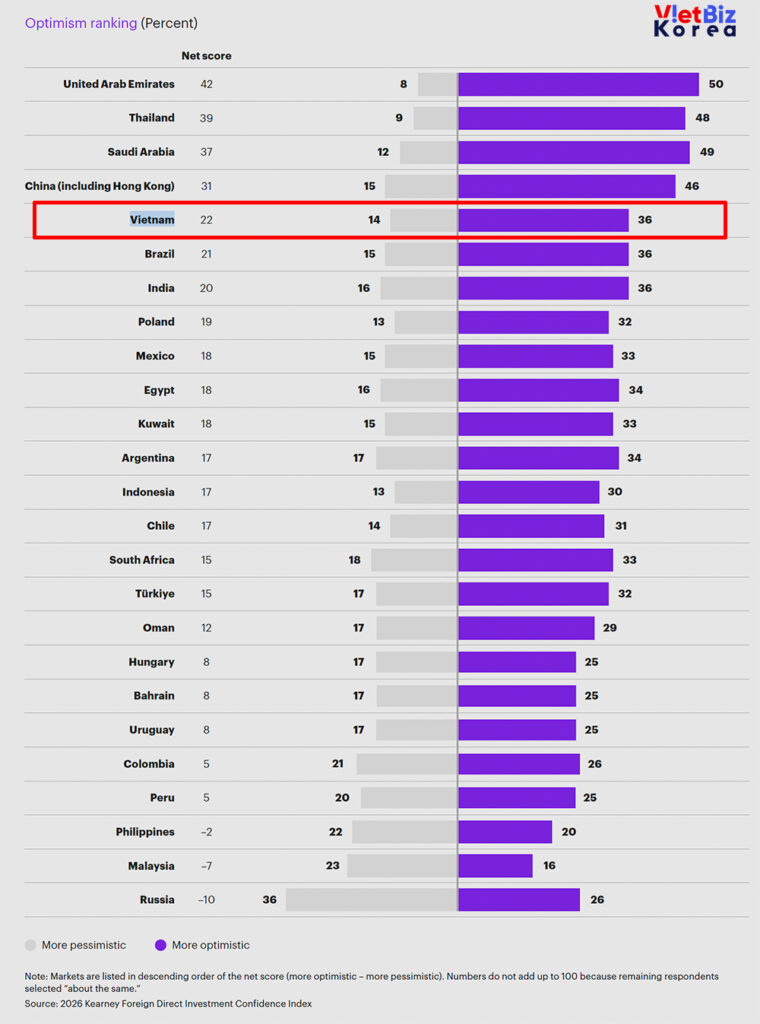
Task: Click the More optimistic legend label
Action: pyautogui.click(x=211, y=945)
